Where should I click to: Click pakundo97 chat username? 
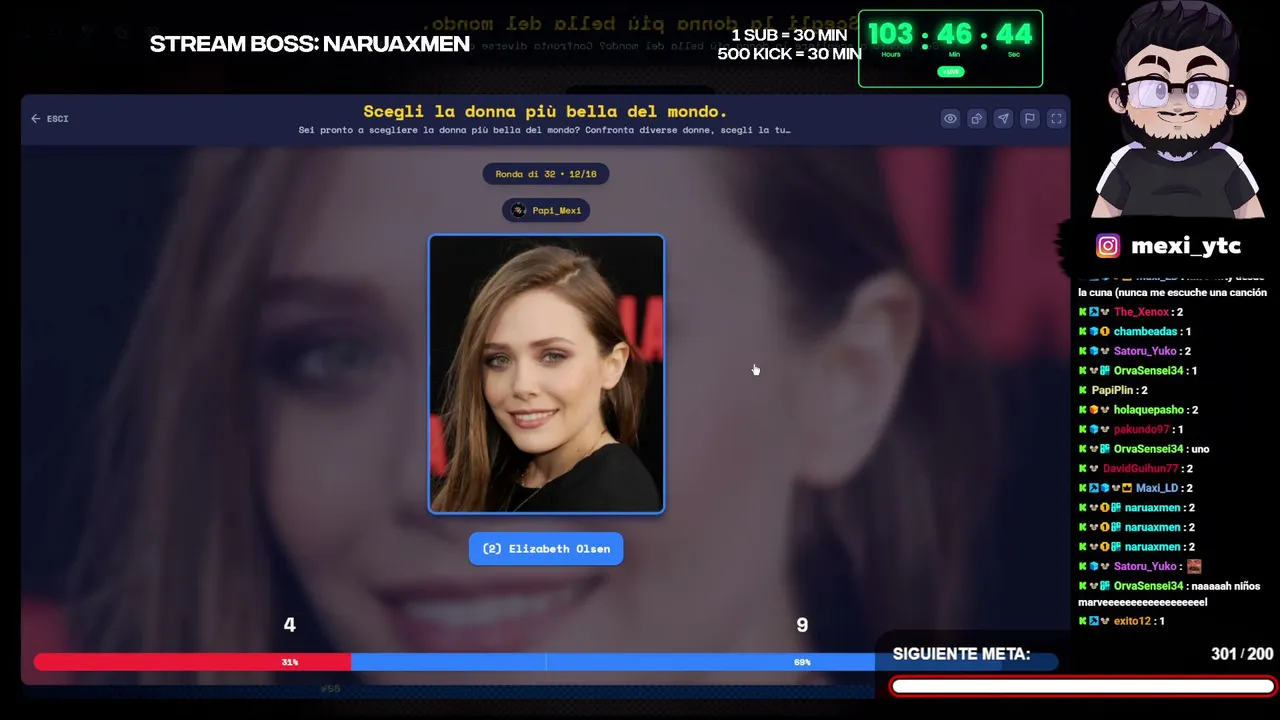pyautogui.click(x=1141, y=429)
